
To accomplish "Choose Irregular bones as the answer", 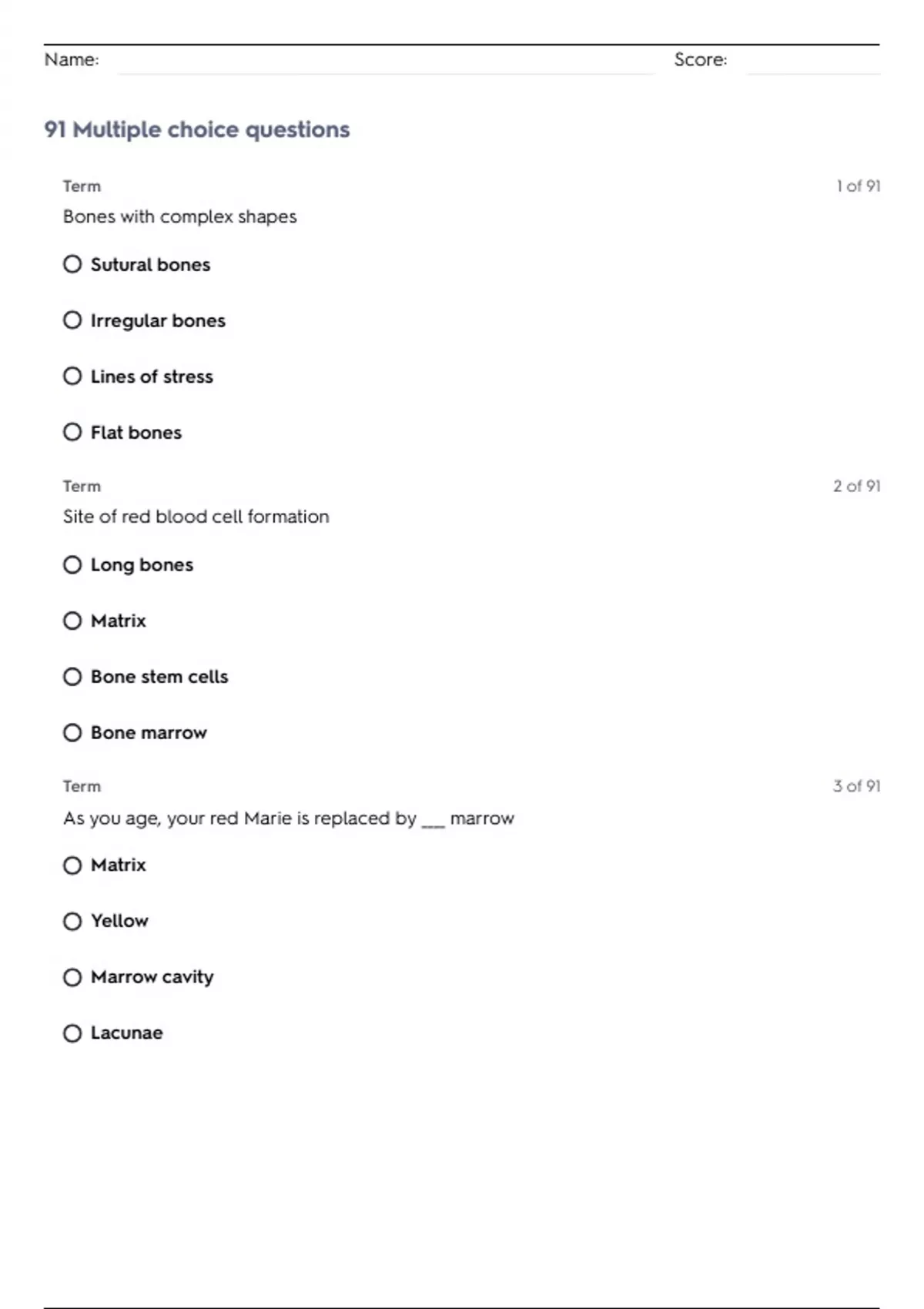I will pyautogui.click(x=72, y=320).
